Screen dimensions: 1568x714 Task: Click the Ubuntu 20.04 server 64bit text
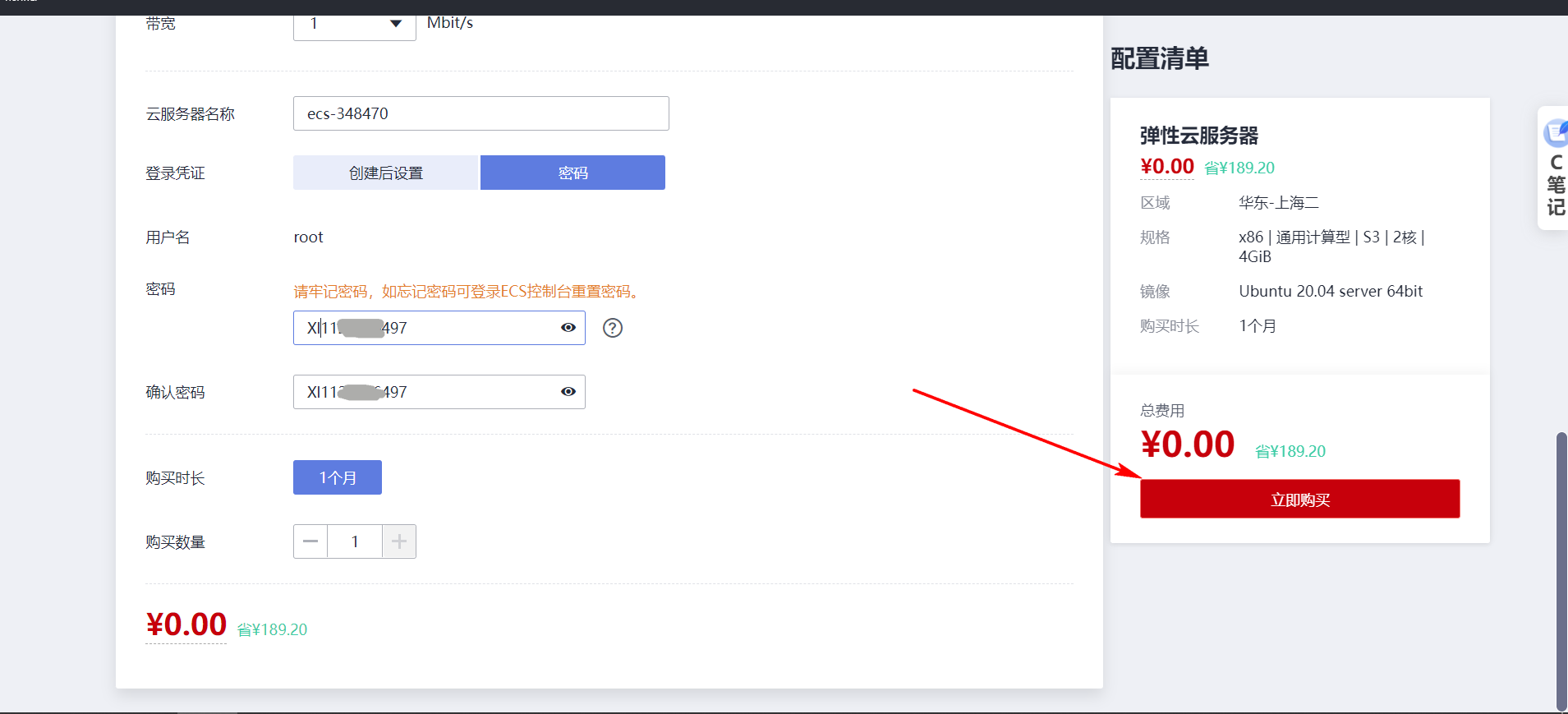click(x=1331, y=292)
